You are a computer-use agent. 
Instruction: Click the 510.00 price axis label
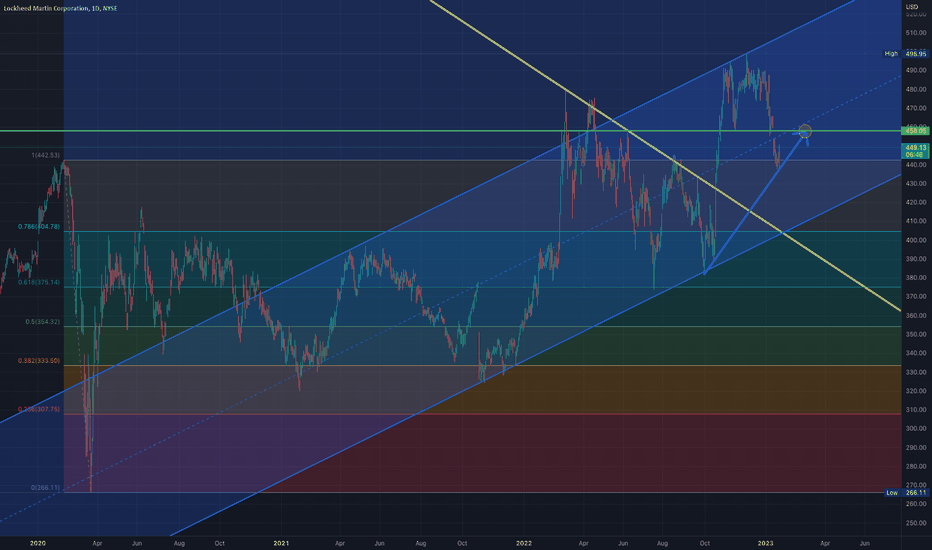click(x=916, y=33)
